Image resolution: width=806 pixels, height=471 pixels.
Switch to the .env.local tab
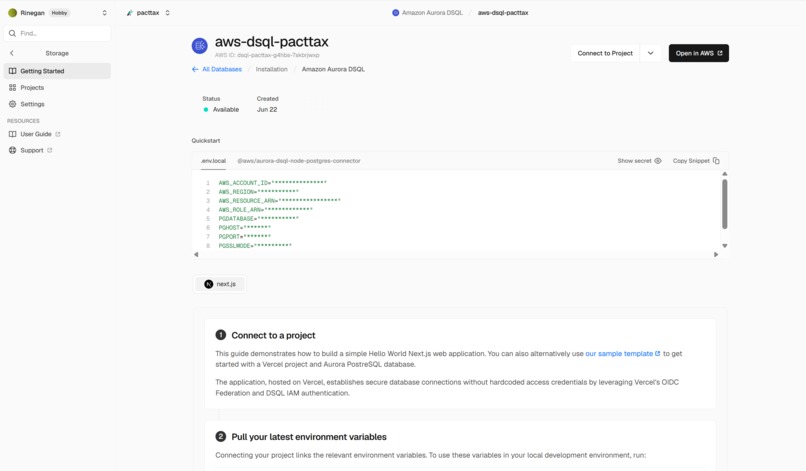pyautogui.click(x=213, y=161)
